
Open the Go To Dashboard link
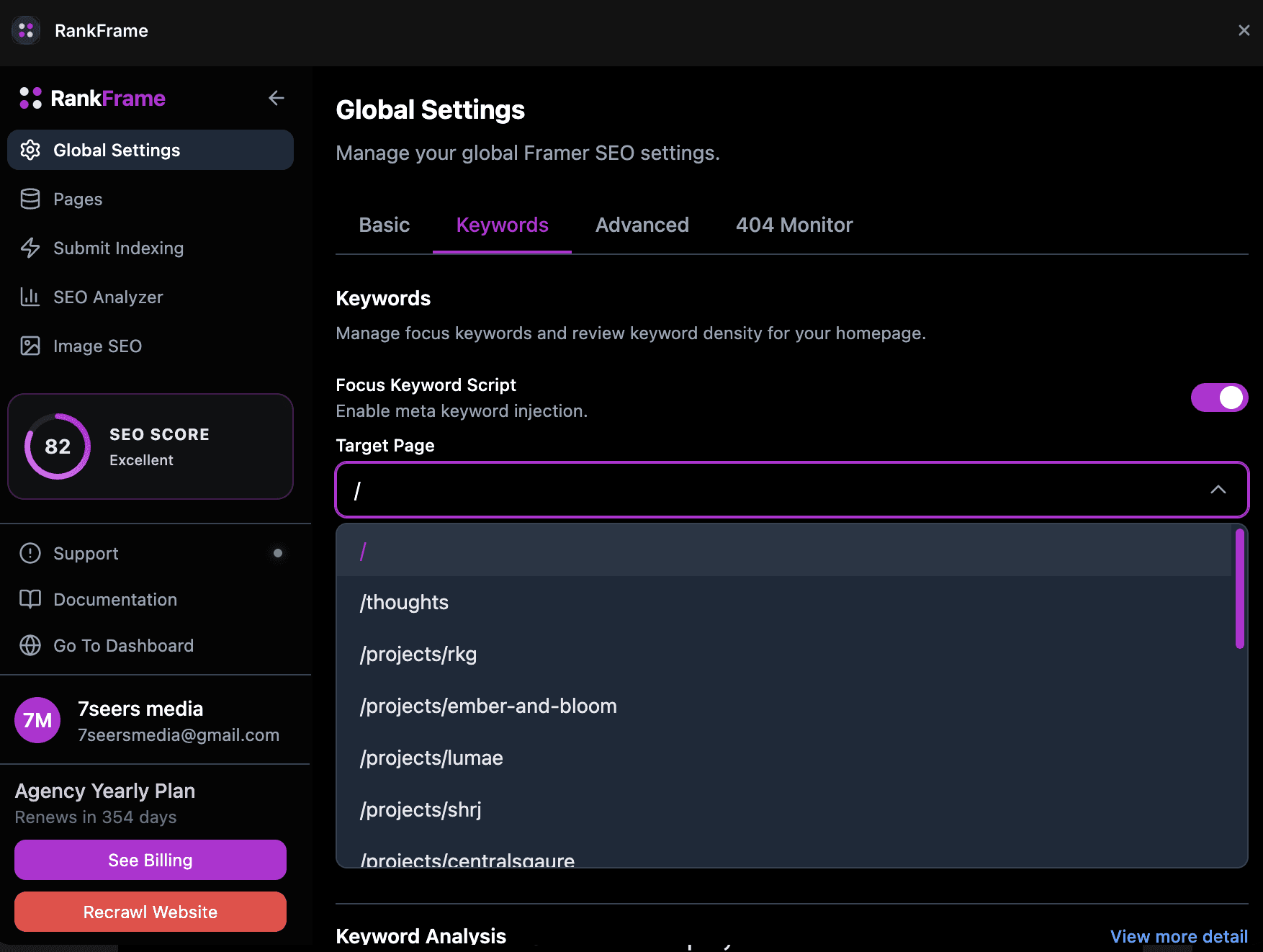[x=150, y=645]
